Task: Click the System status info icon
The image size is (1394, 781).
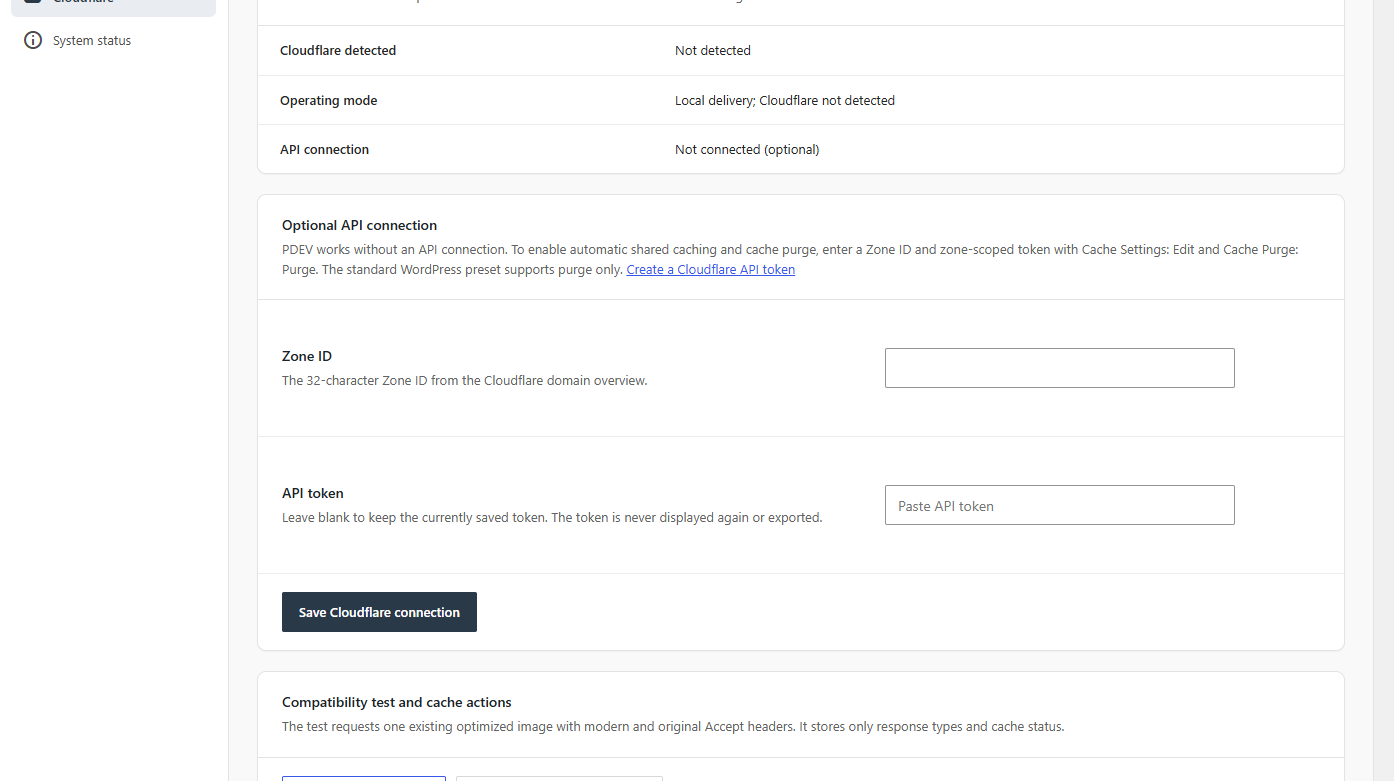Action: click(x=33, y=41)
